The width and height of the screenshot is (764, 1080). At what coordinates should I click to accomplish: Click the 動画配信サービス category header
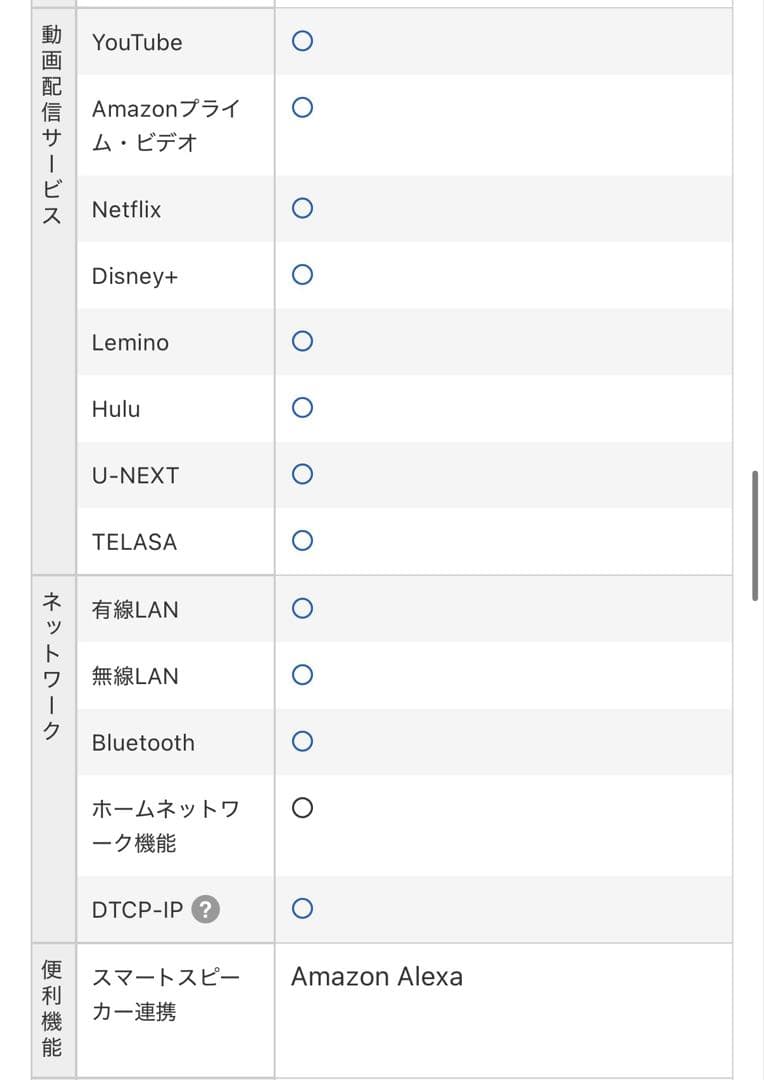coord(52,125)
